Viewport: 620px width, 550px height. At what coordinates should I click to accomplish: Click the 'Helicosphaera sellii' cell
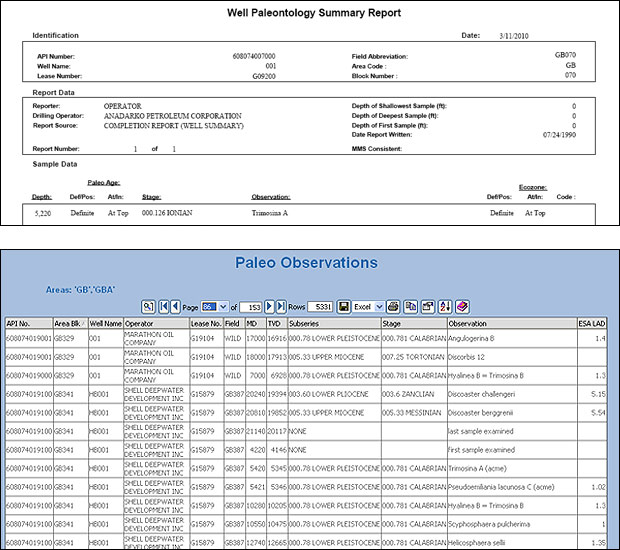click(512, 542)
